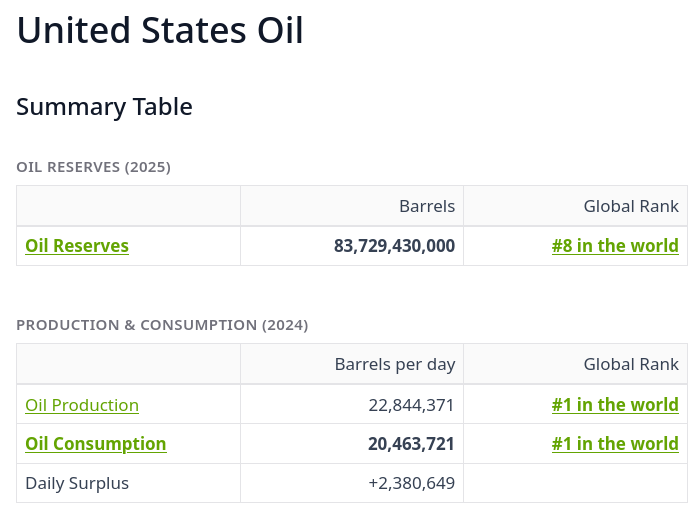Select the 22,844,371 production value
Image resolution: width=698 pixels, height=511 pixels.
pyautogui.click(x=412, y=405)
